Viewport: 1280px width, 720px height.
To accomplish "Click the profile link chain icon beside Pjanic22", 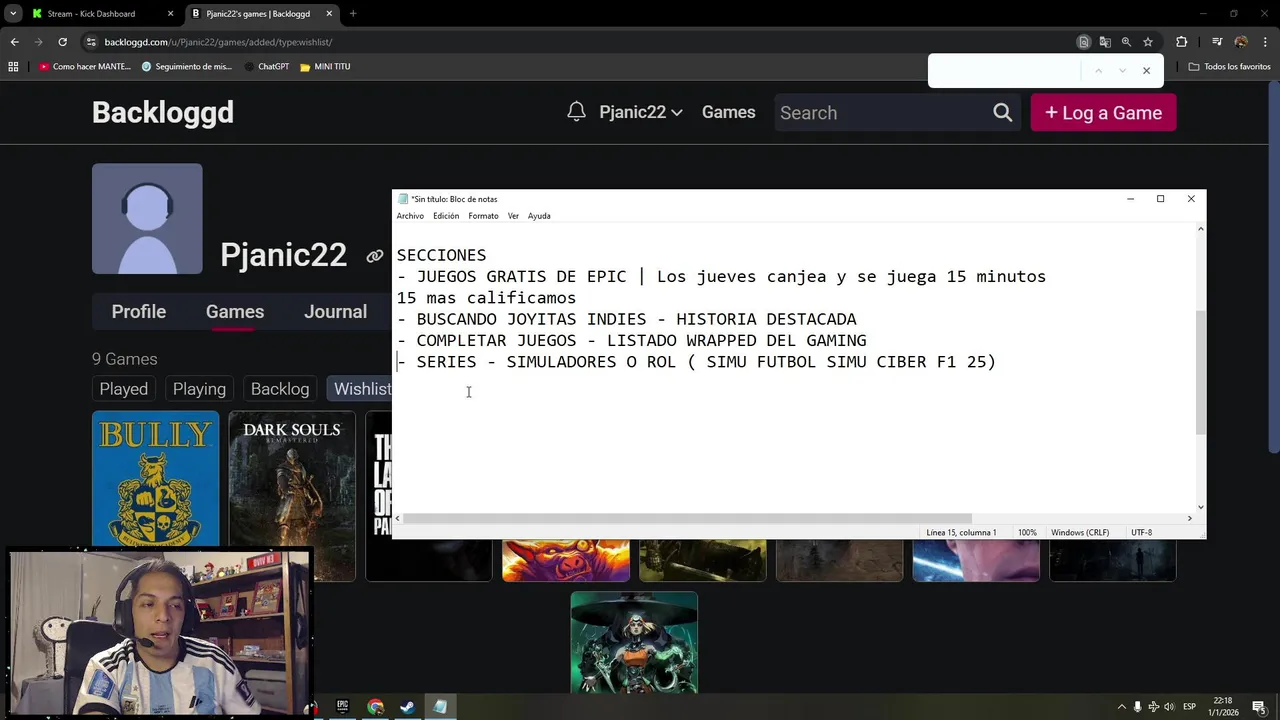I will [x=374, y=256].
